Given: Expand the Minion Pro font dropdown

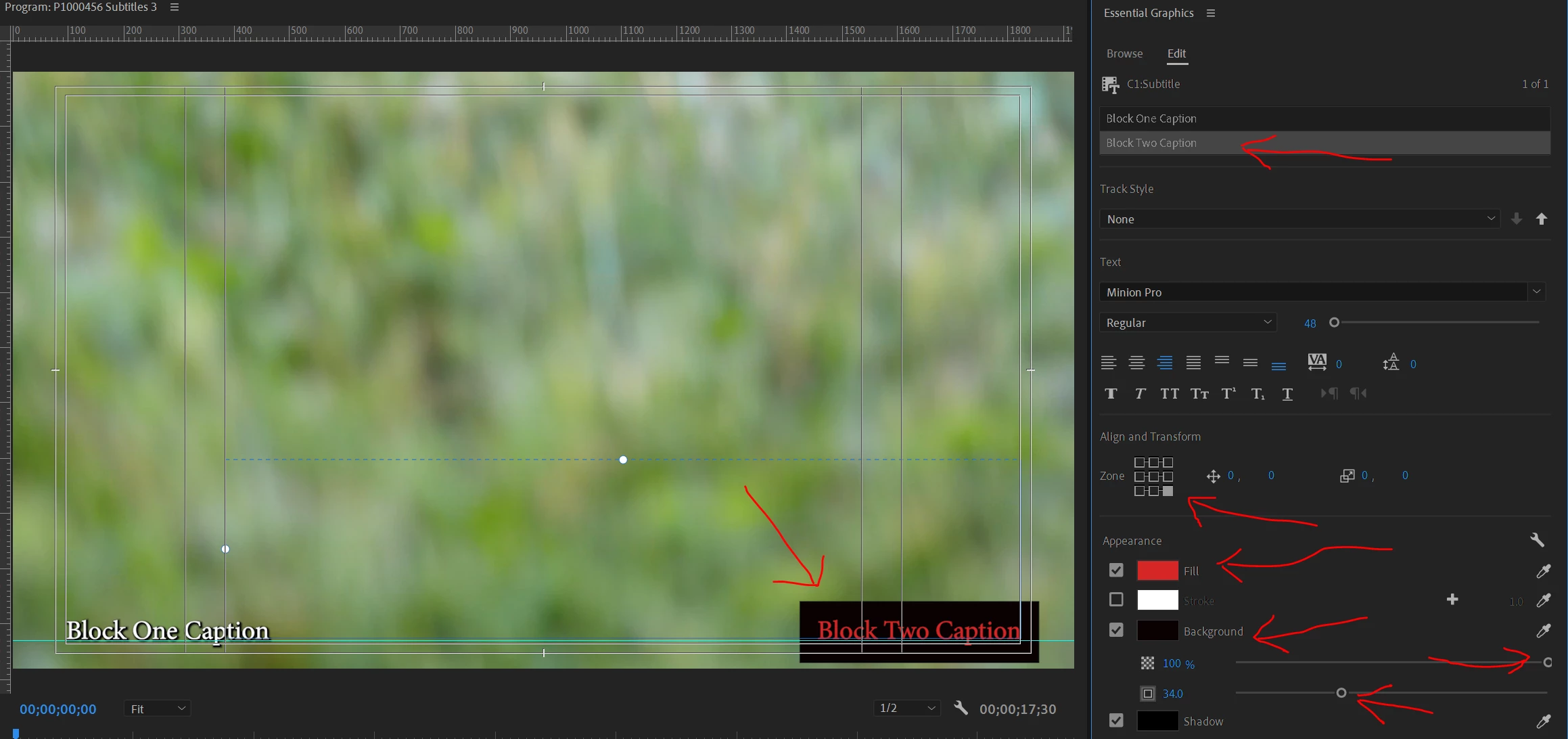Looking at the screenshot, I should coord(1537,292).
